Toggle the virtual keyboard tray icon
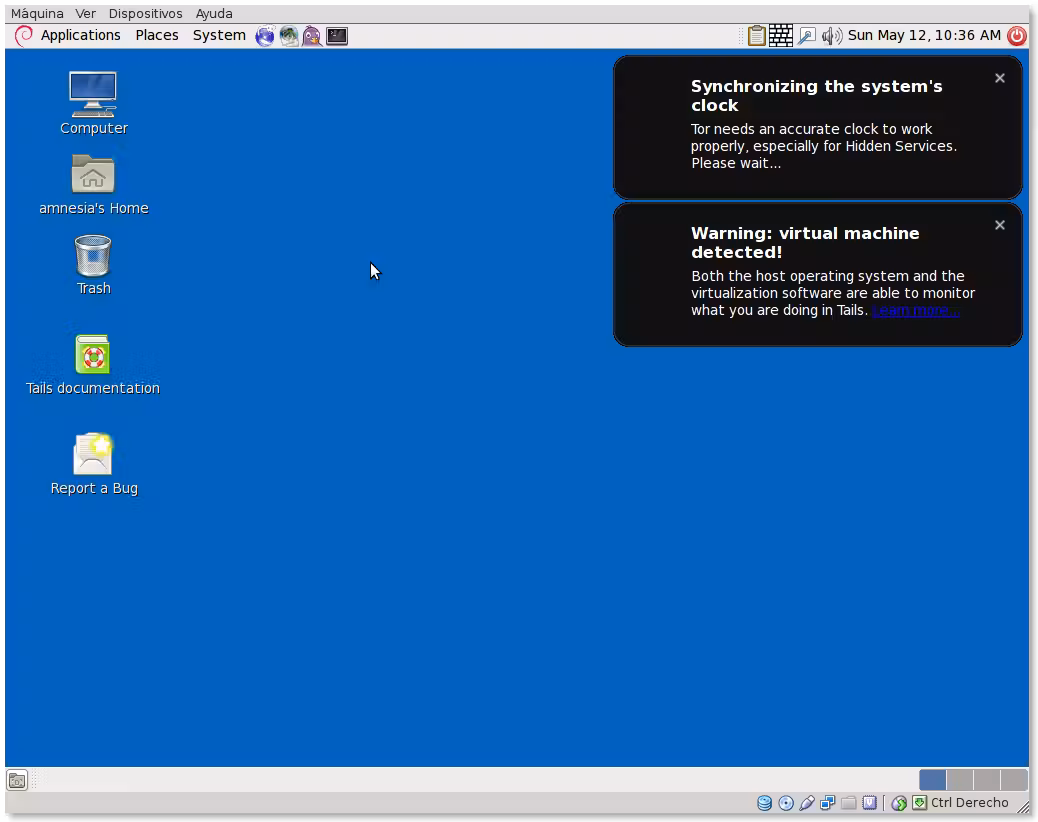This screenshot has width=1038, height=822. (781, 36)
